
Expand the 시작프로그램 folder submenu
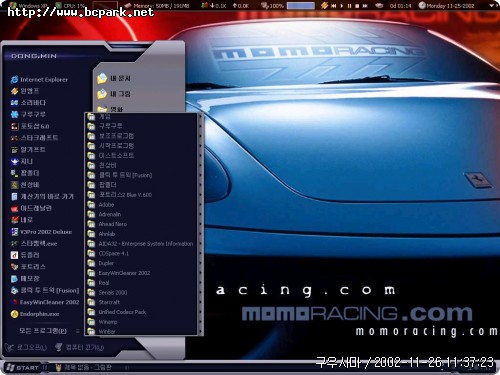[x=143, y=146]
